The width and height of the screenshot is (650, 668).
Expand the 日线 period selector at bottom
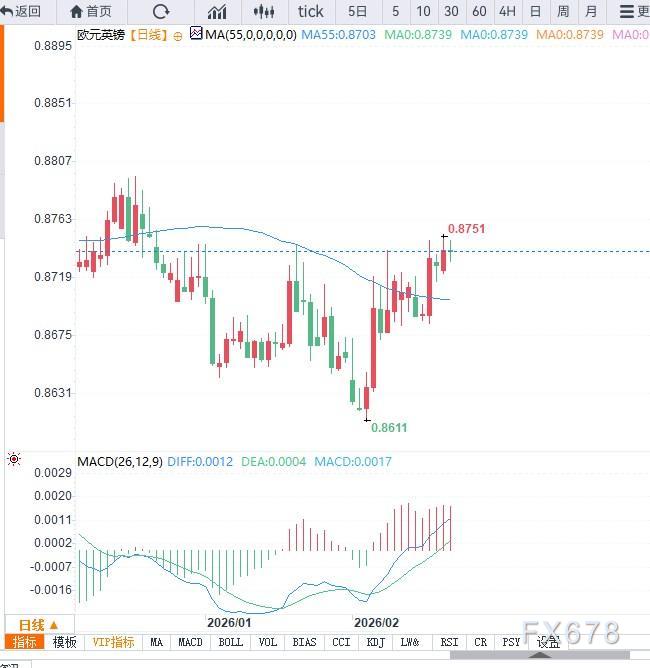coord(39,624)
